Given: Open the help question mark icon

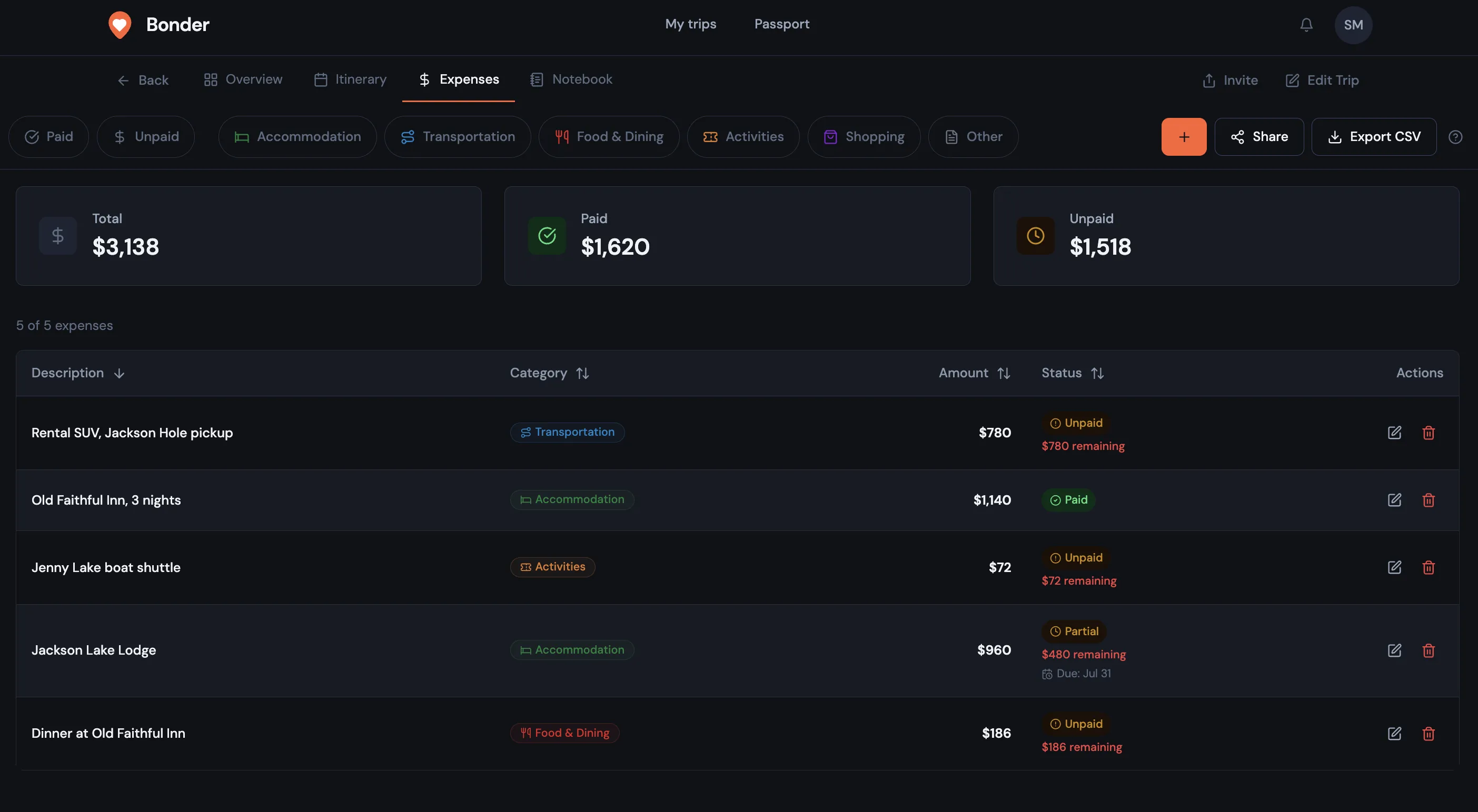Looking at the screenshot, I should tap(1455, 136).
